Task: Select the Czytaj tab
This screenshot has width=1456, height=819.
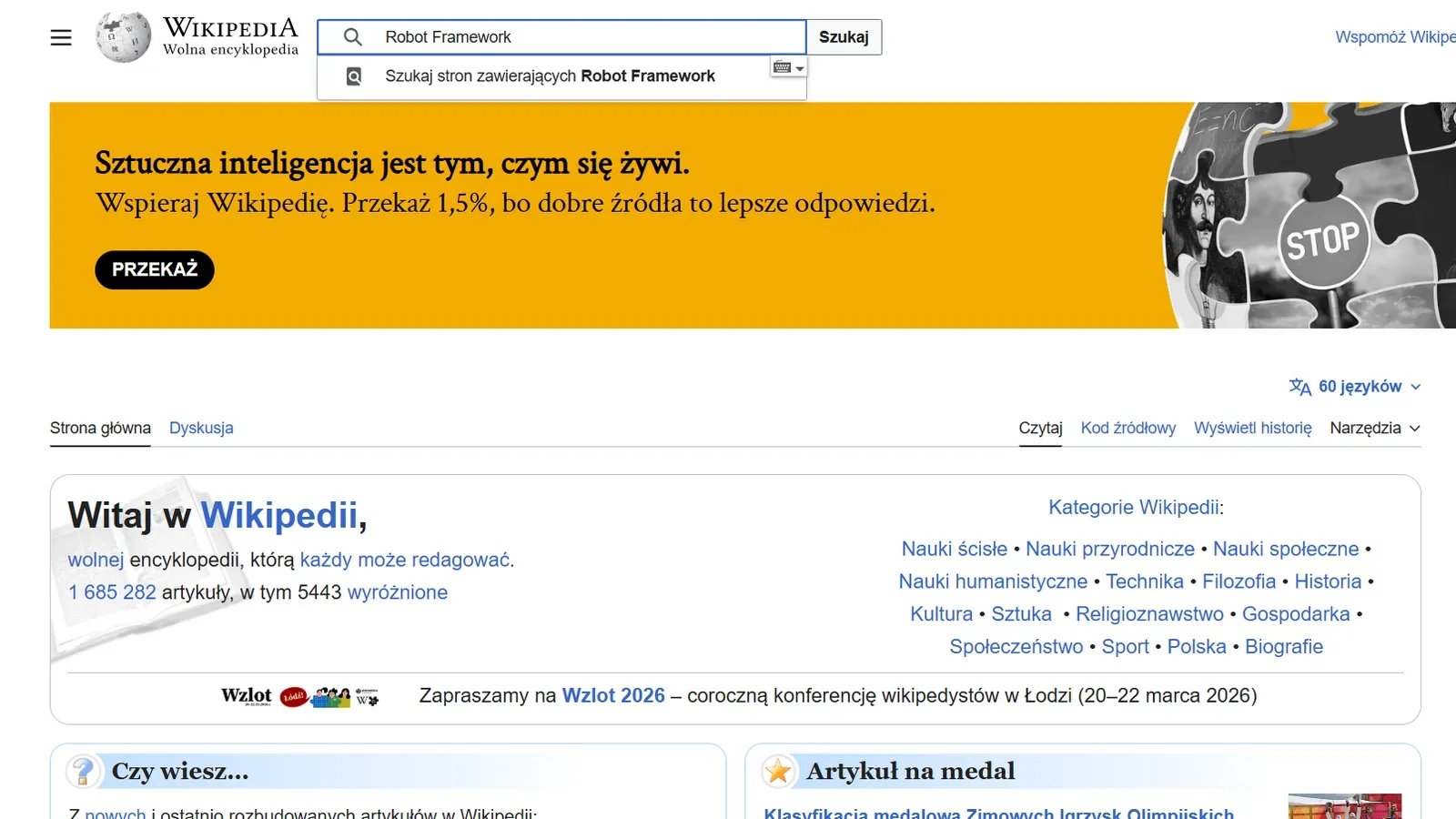Action: 1040,428
